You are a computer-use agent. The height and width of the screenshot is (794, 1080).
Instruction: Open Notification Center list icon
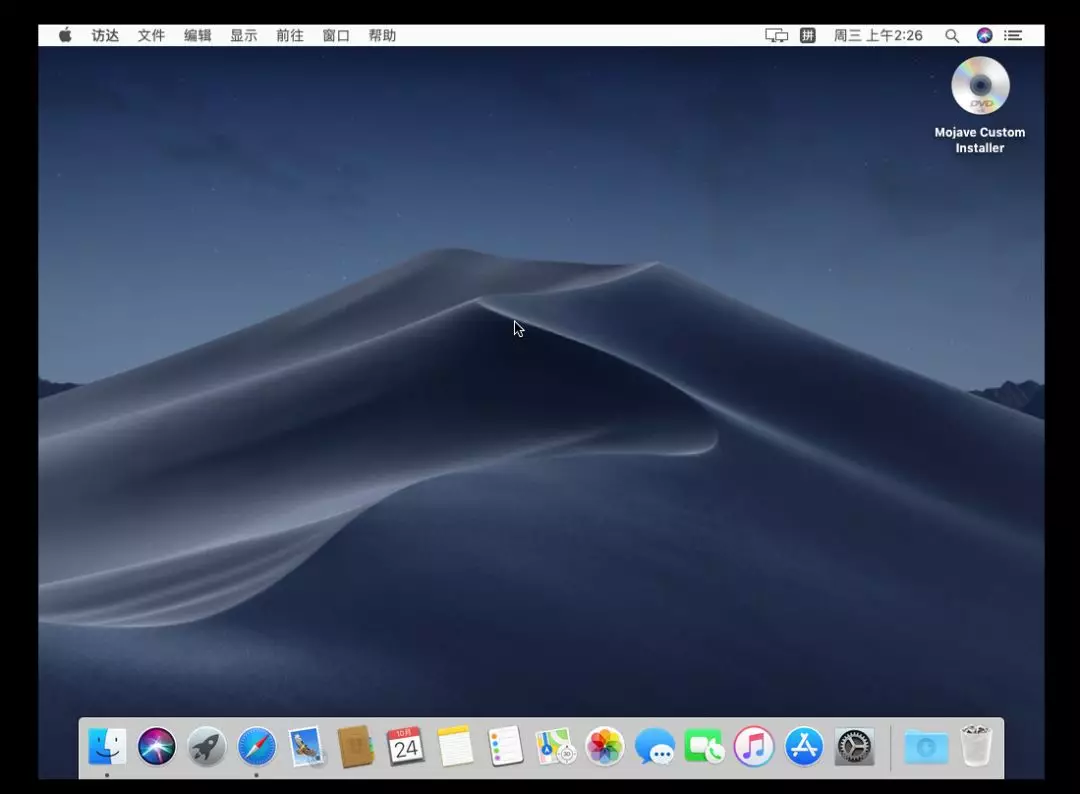(1013, 35)
